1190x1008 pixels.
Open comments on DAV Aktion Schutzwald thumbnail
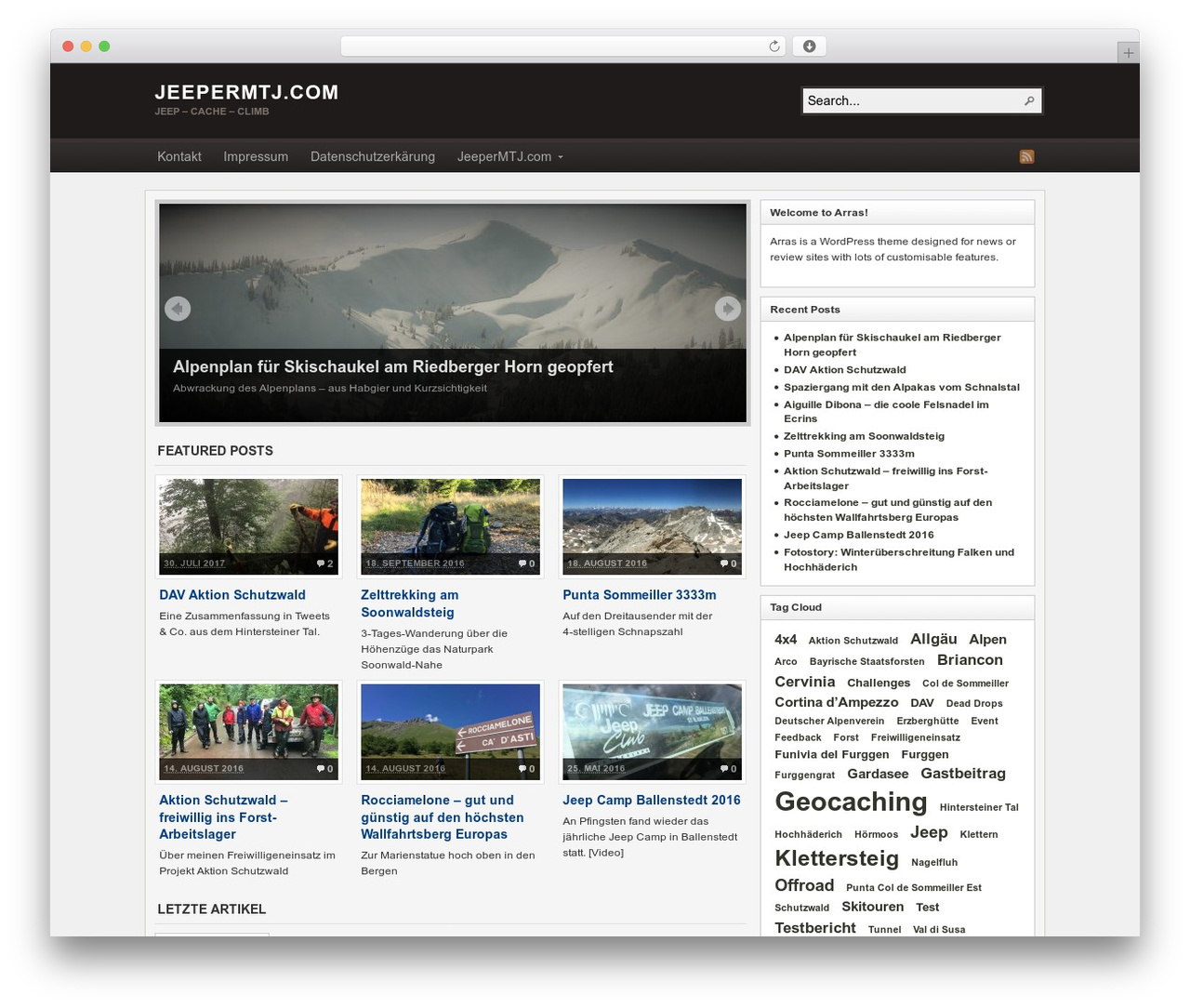(325, 564)
